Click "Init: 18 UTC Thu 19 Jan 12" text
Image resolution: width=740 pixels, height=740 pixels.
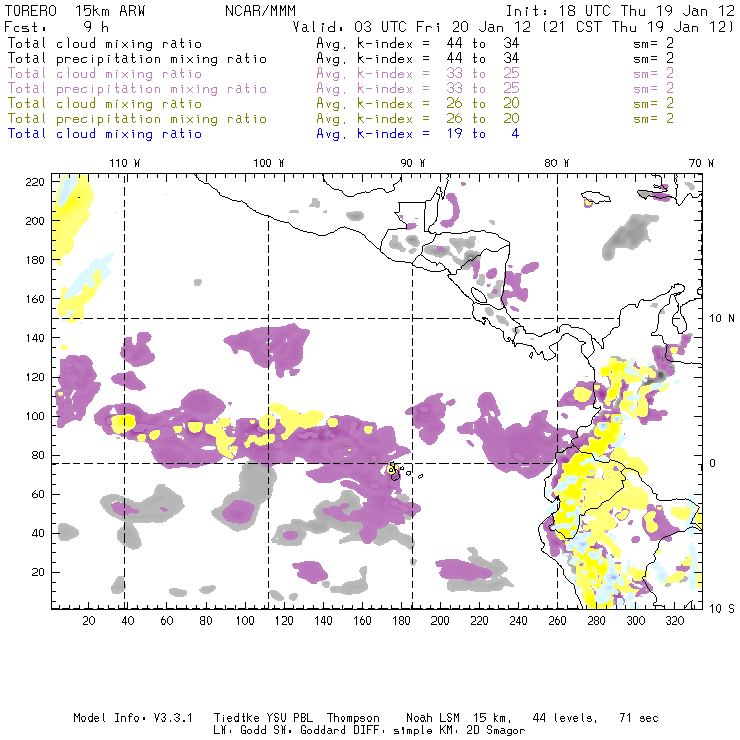click(620, 11)
